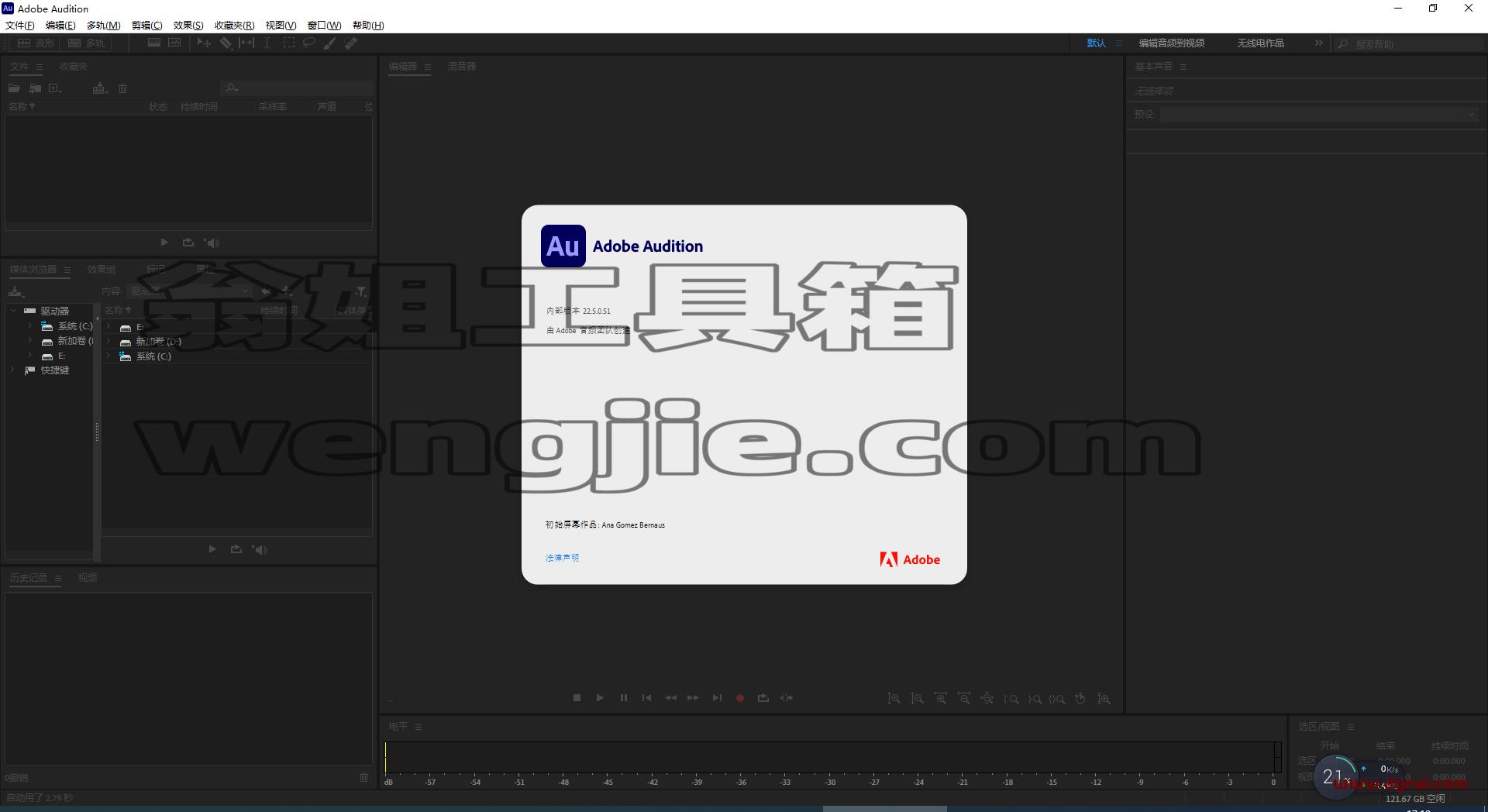Screen dimensions: 1488x812
Task: Toggle the spectral pitch display
Action: [174, 43]
